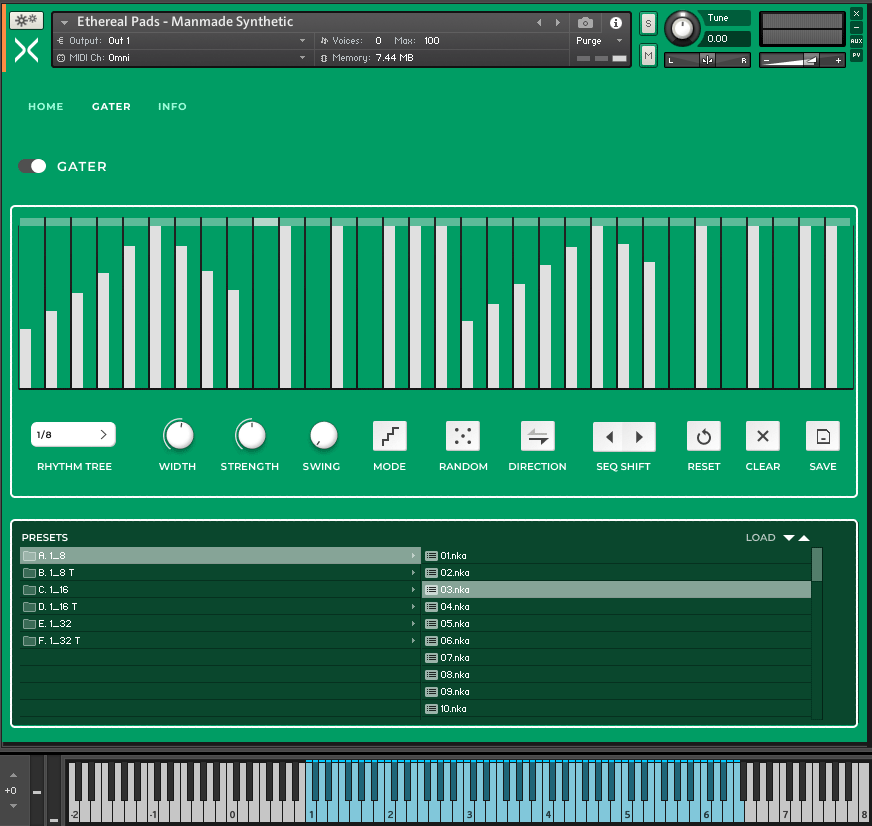Open the Rhythm Tree 1/8 selector
Image resolution: width=872 pixels, height=826 pixels.
[73, 434]
